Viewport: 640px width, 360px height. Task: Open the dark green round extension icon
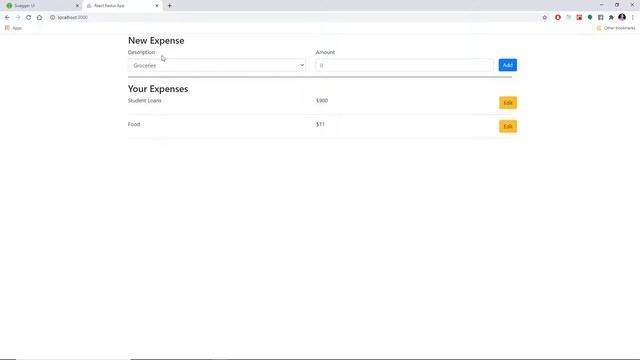[590, 18]
